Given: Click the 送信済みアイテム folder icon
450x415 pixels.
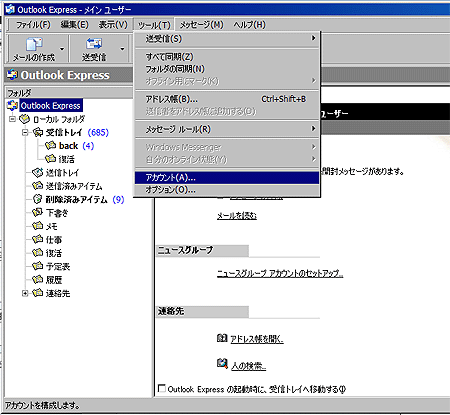Looking at the screenshot, I should click(x=38, y=185).
